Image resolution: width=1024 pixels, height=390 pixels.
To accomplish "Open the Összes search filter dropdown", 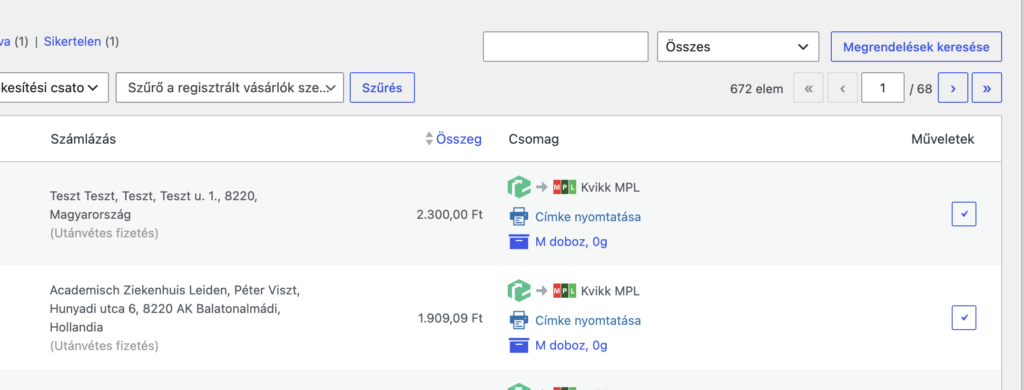I will click(738, 47).
